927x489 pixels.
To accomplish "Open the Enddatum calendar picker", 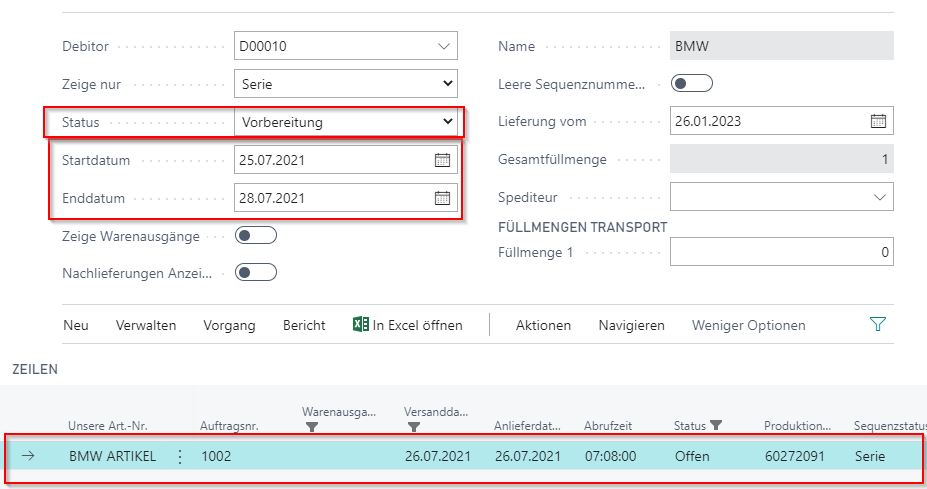I will 442,198.
